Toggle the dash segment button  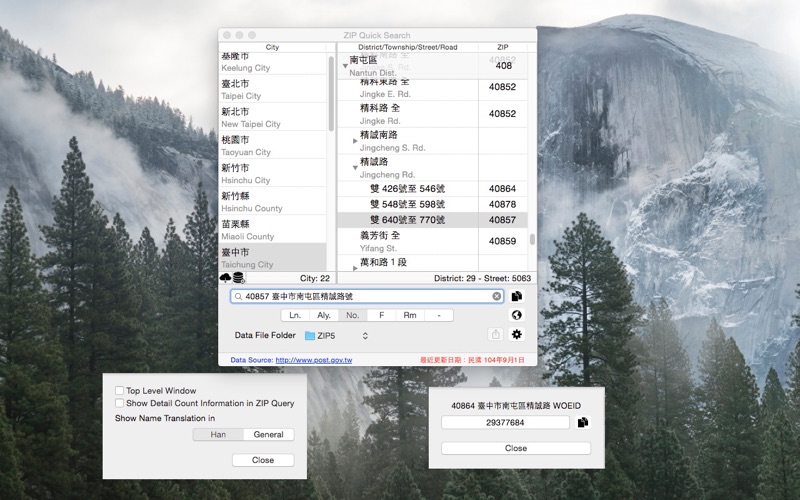pyautogui.click(x=439, y=315)
